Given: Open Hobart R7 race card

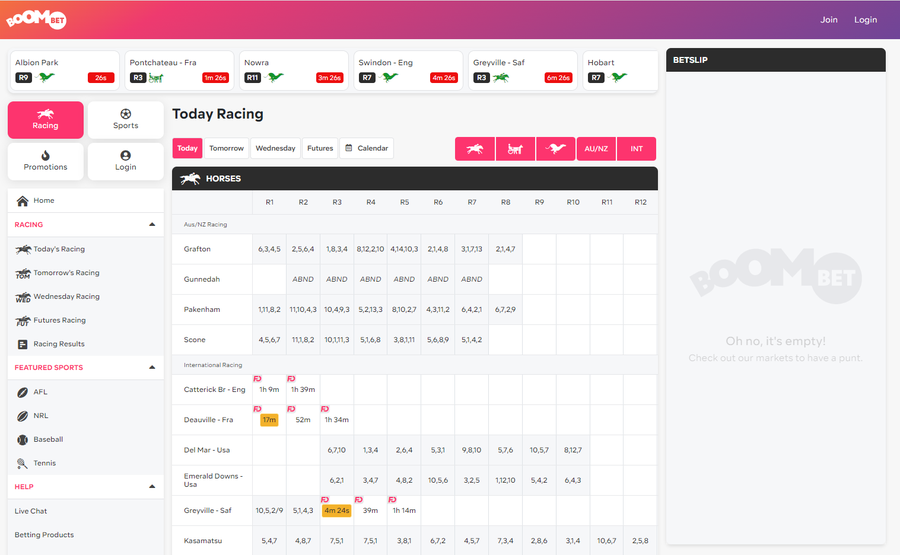Looking at the screenshot, I should coord(620,71).
